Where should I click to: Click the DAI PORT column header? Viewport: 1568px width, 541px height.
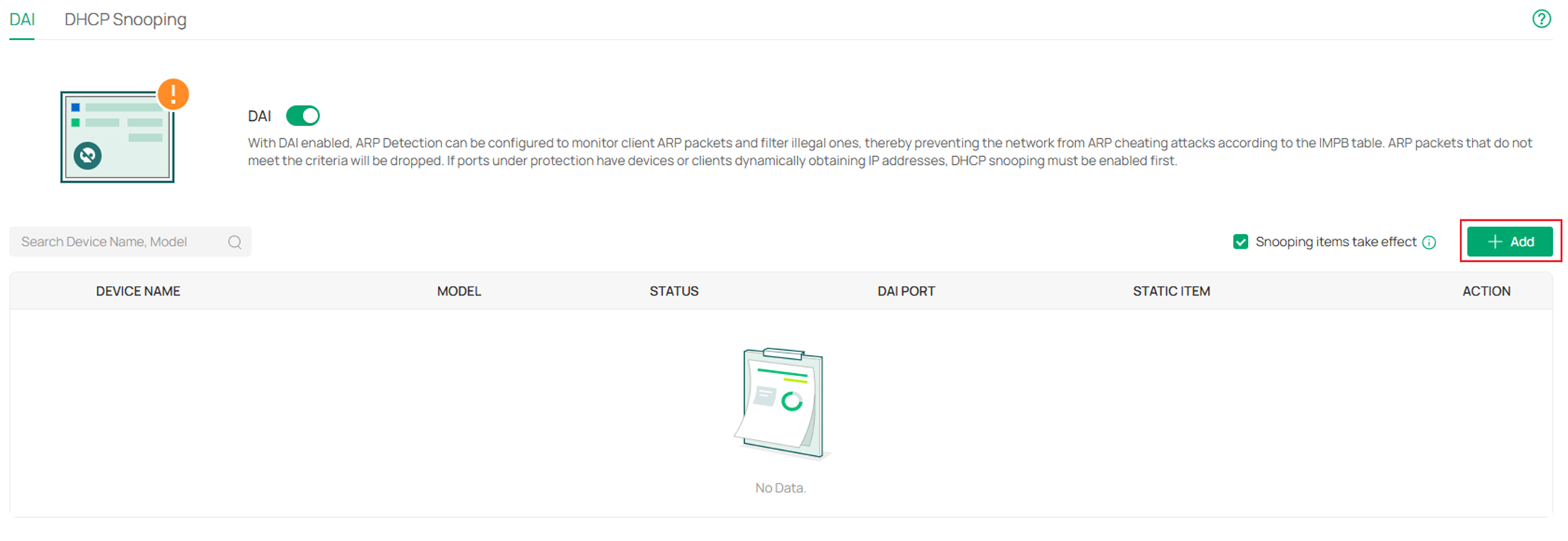point(904,291)
